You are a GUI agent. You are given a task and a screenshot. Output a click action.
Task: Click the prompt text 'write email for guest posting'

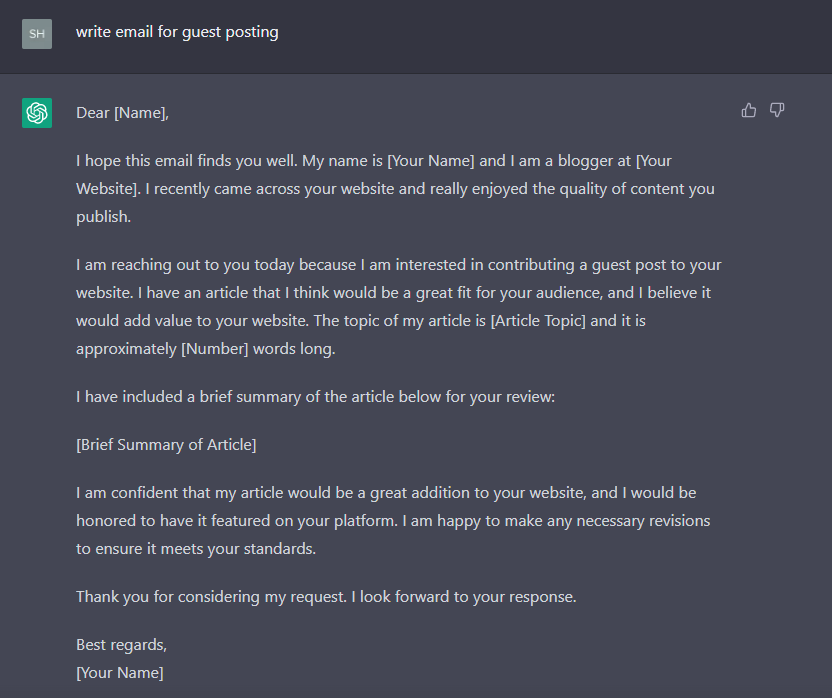(177, 32)
